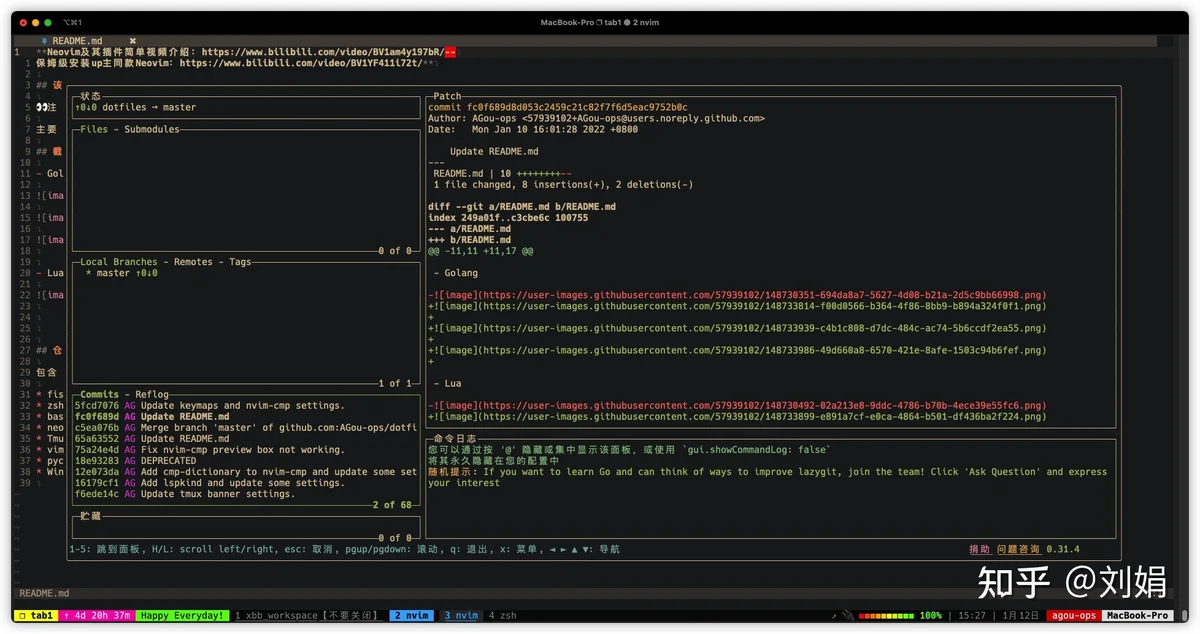
Task: Switch to tmux window 2 nvim
Action: (x=410, y=616)
